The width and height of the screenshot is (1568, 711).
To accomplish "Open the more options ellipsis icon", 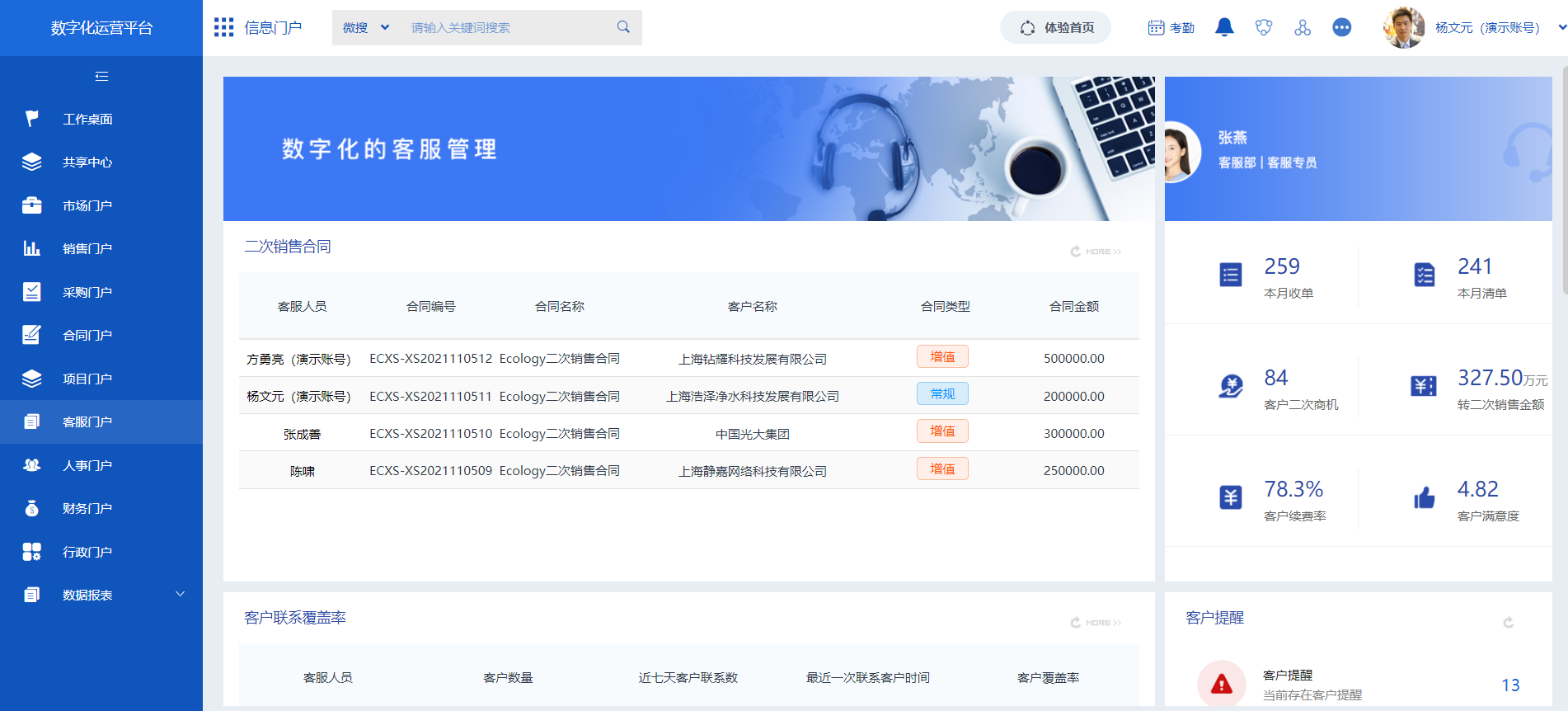I will (1342, 27).
